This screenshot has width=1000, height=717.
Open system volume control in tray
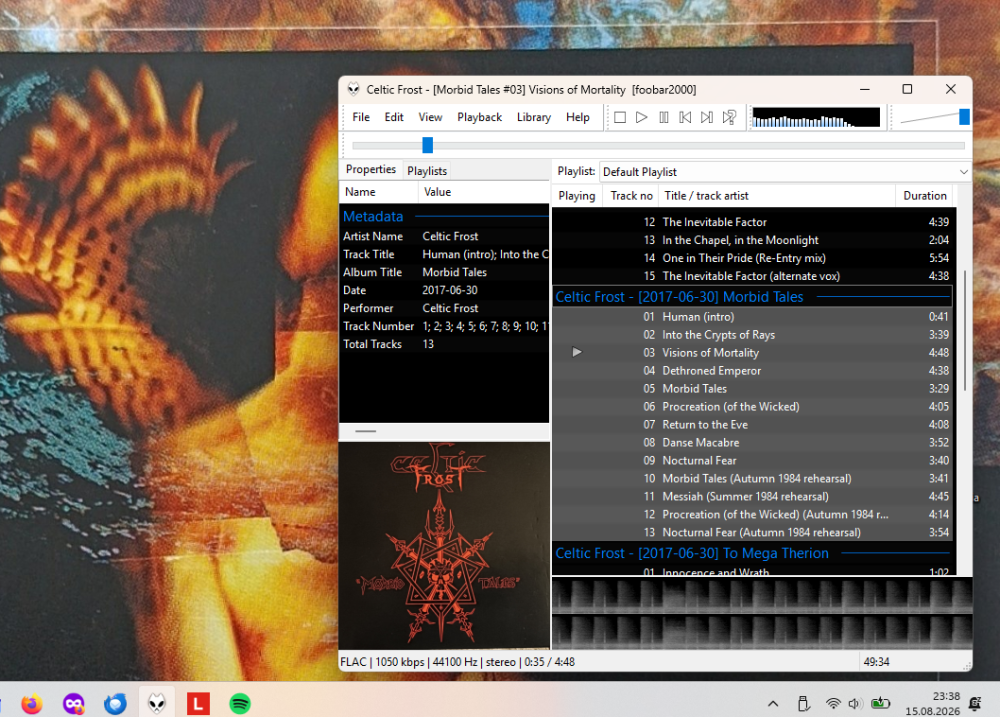[855, 704]
